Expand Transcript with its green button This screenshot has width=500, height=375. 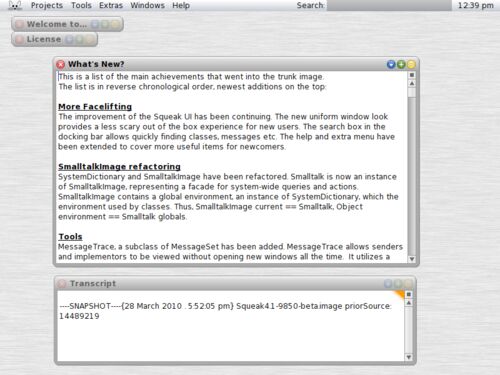[x=398, y=284]
